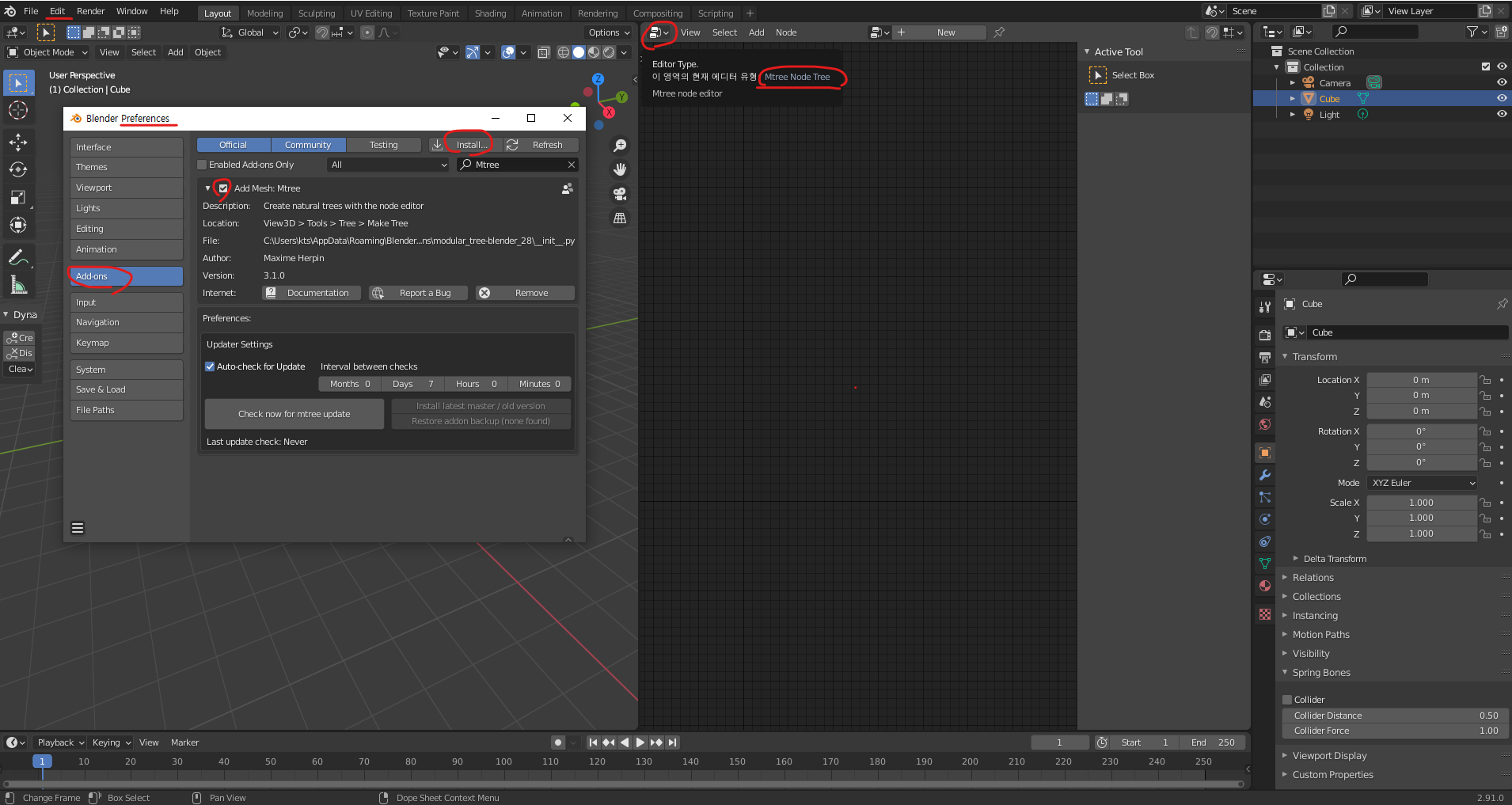Click the Install... add-on button
The width and height of the screenshot is (1512, 805).
pyautogui.click(x=464, y=145)
